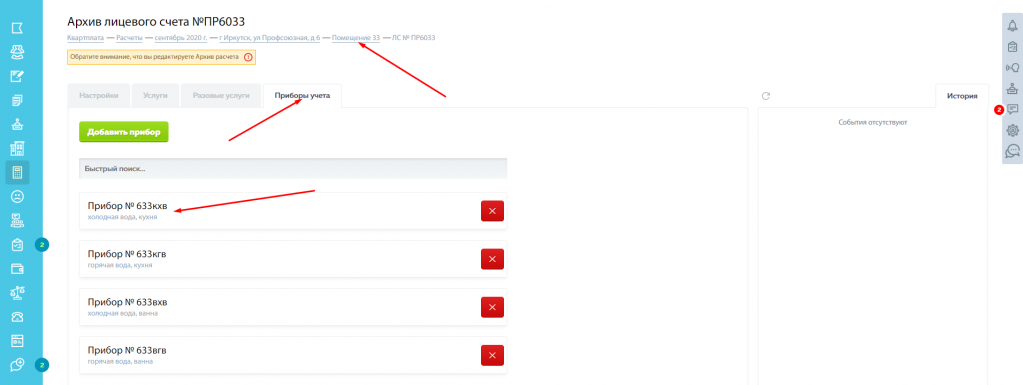This screenshot has width=1023, height=385.
Task: Open the clipboard checklist icon in left sidebar
Action: point(18,245)
